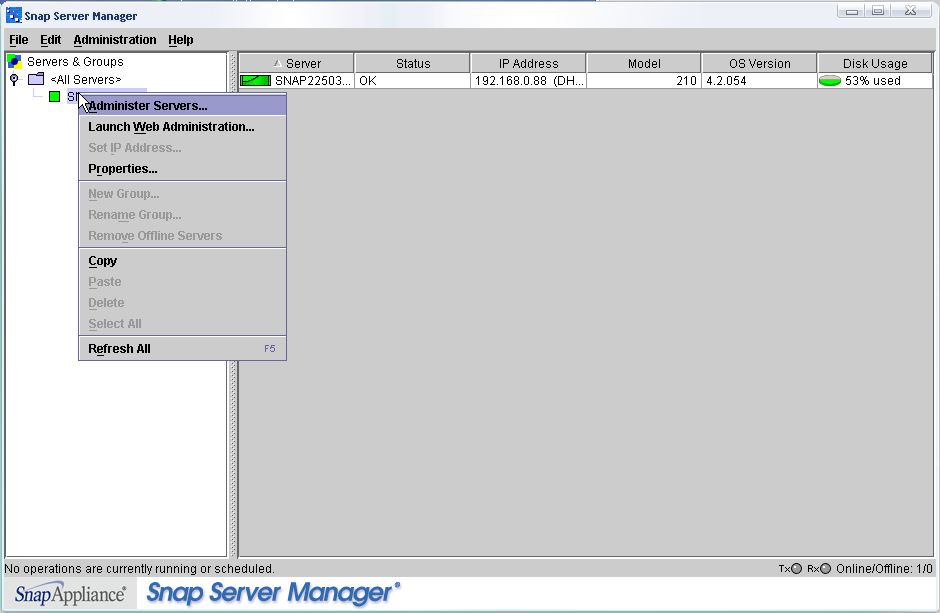
Task: Click Refresh All in context menu
Action: [182, 349]
